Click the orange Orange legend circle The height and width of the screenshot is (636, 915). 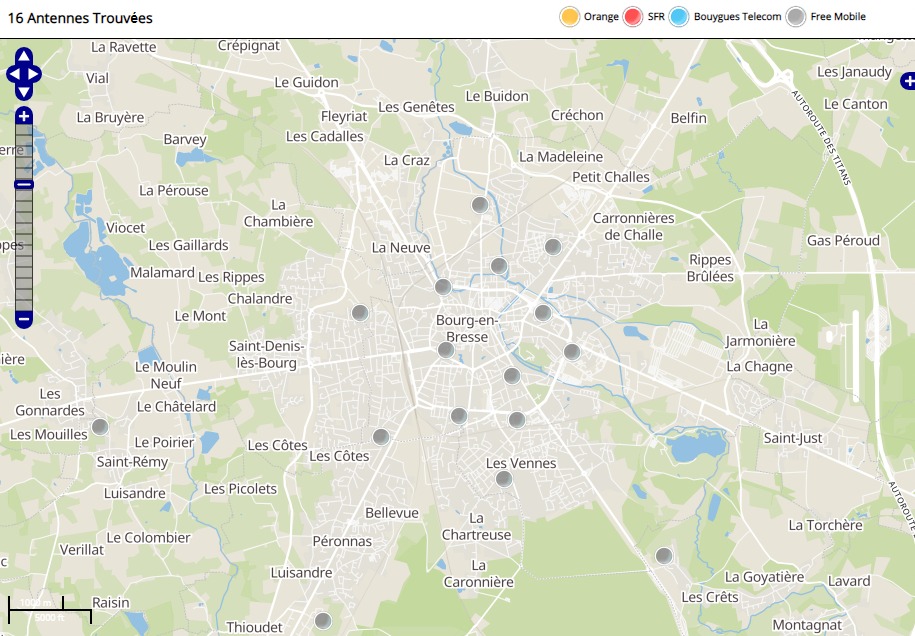(570, 17)
